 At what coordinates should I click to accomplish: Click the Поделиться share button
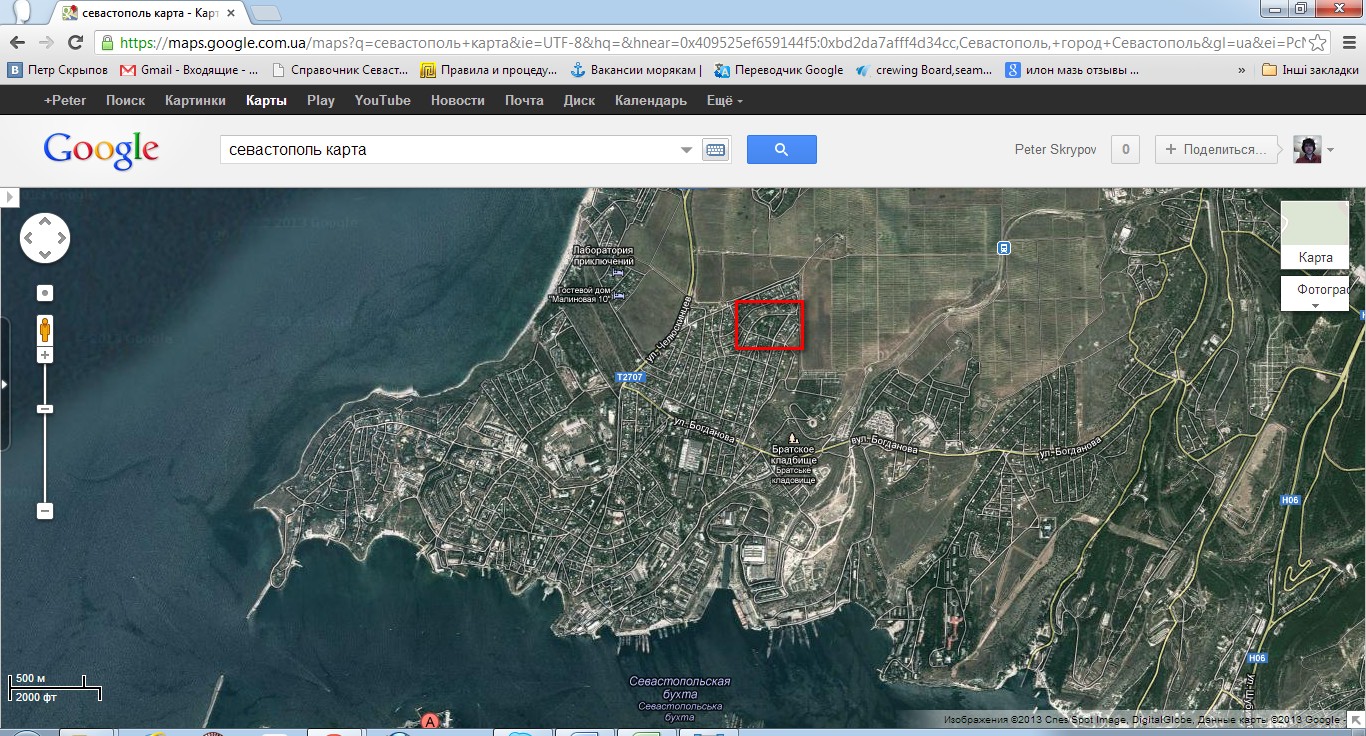[1217, 150]
